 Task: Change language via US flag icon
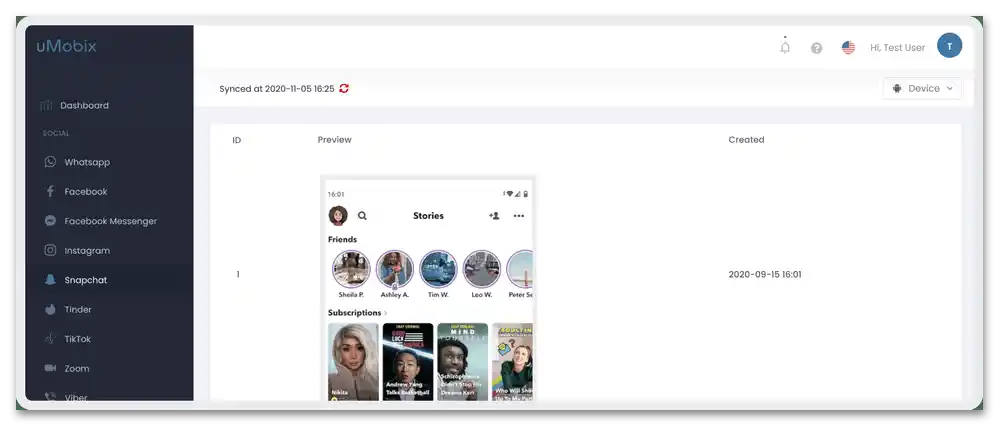(x=848, y=48)
